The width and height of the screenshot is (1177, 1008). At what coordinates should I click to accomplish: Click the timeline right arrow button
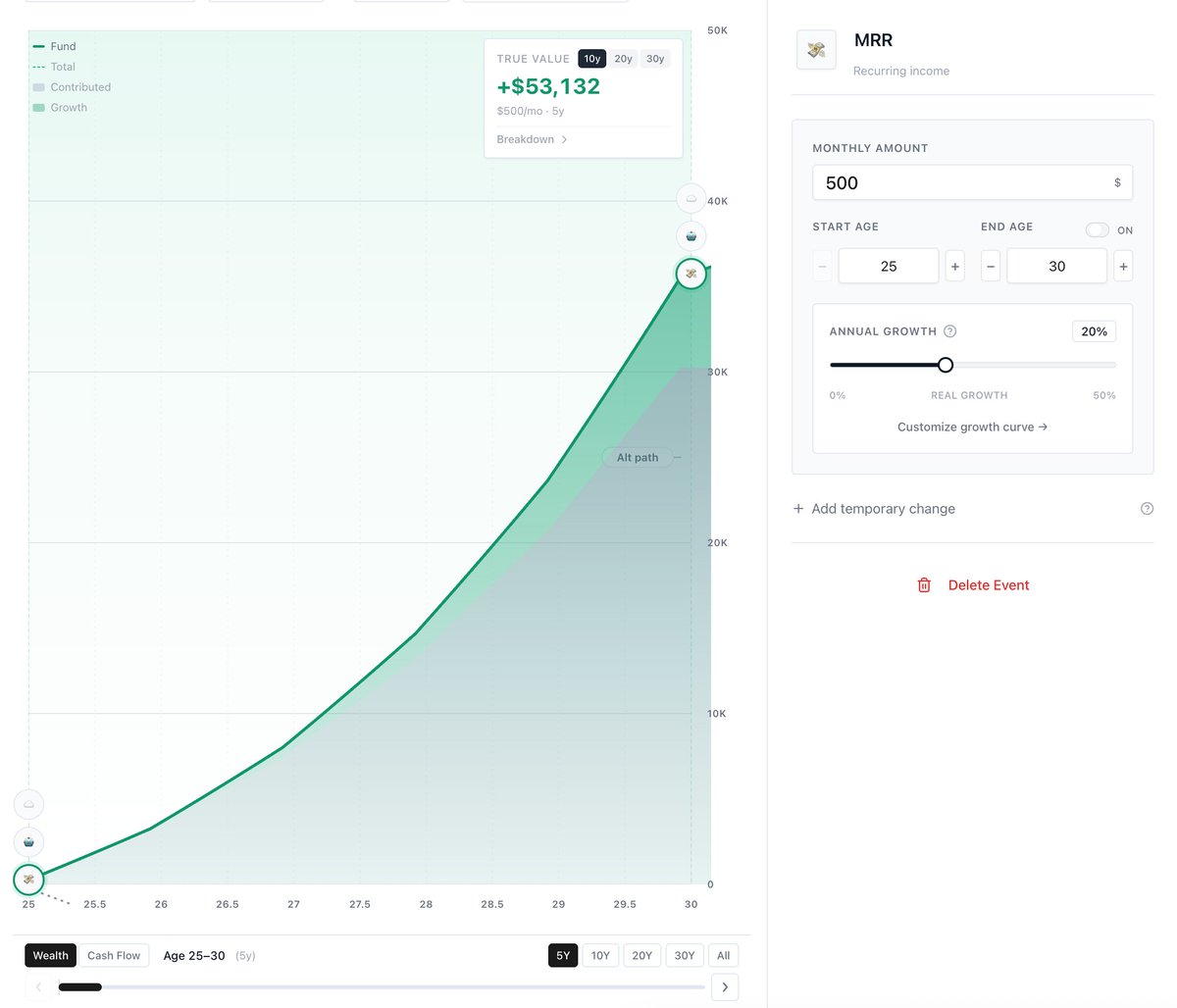[x=725, y=986]
